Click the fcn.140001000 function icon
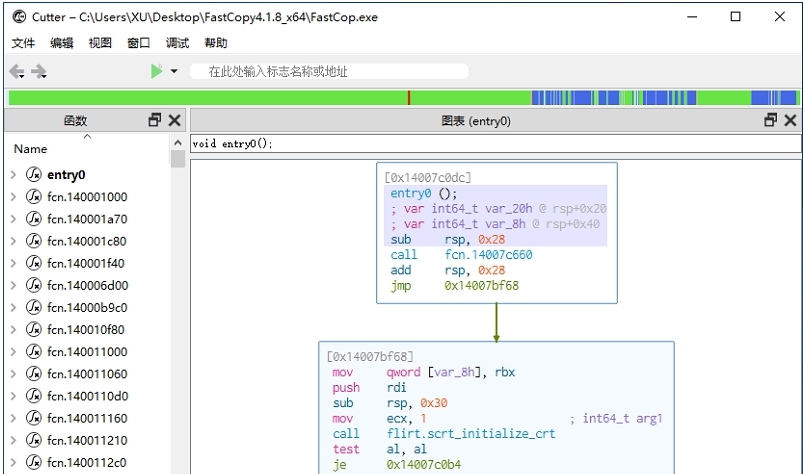 (34, 197)
